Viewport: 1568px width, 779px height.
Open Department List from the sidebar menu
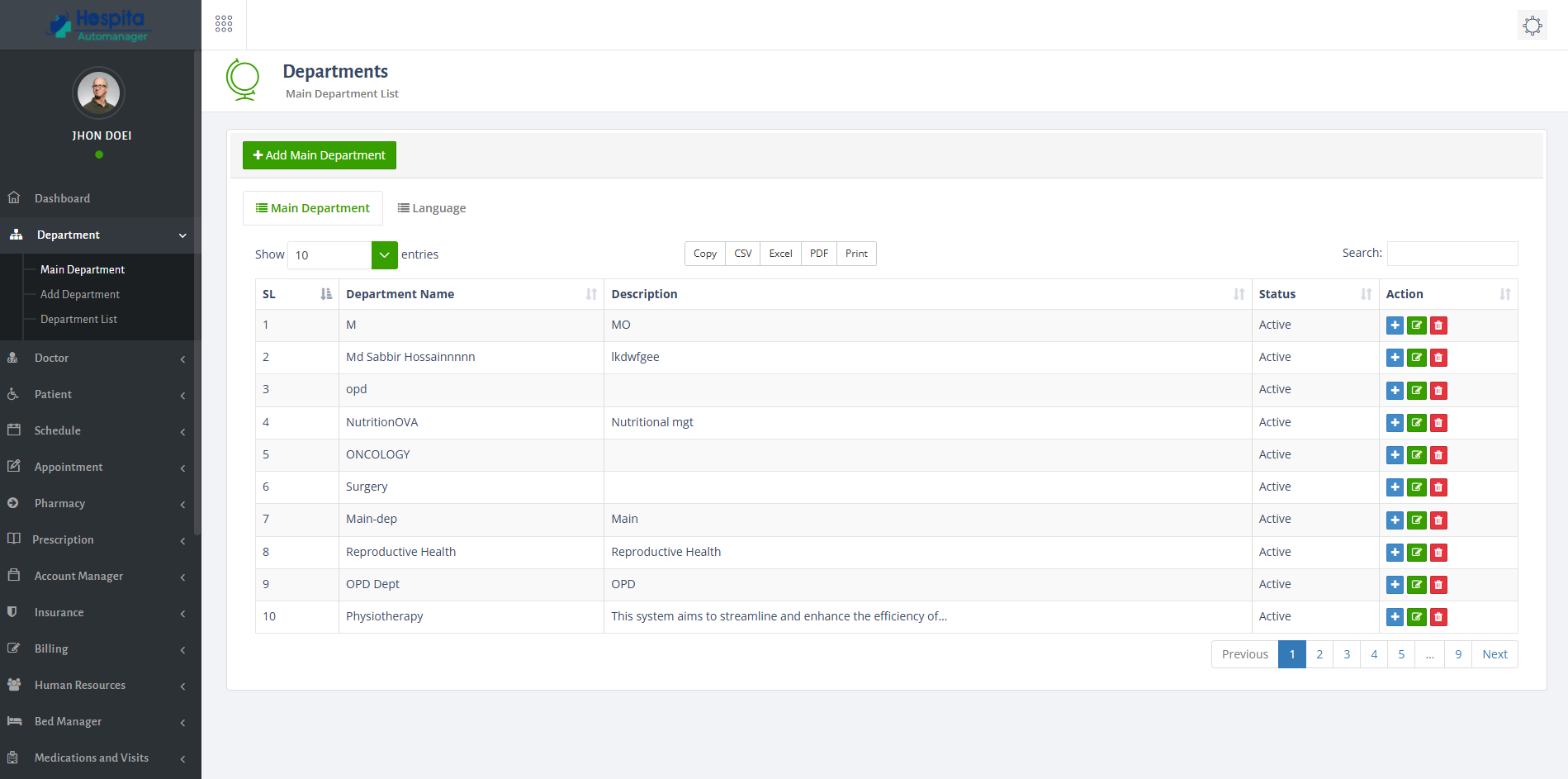pyautogui.click(x=78, y=319)
